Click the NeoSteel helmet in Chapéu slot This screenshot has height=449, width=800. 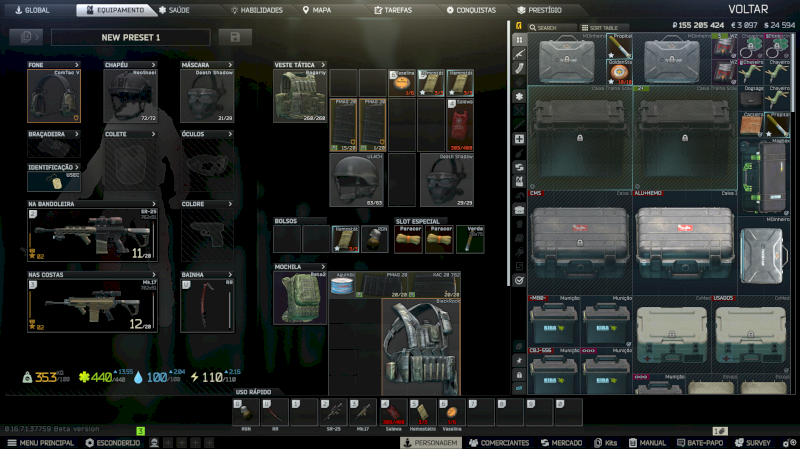(x=130, y=96)
